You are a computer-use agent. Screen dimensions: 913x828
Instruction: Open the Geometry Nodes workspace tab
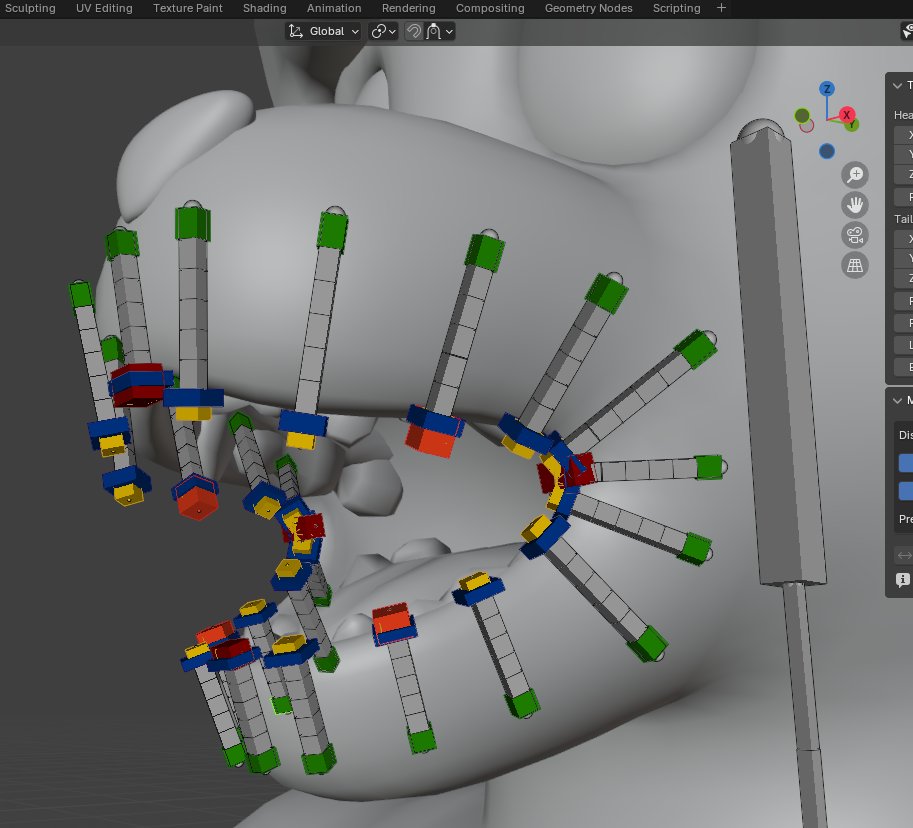pyautogui.click(x=589, y=8)
